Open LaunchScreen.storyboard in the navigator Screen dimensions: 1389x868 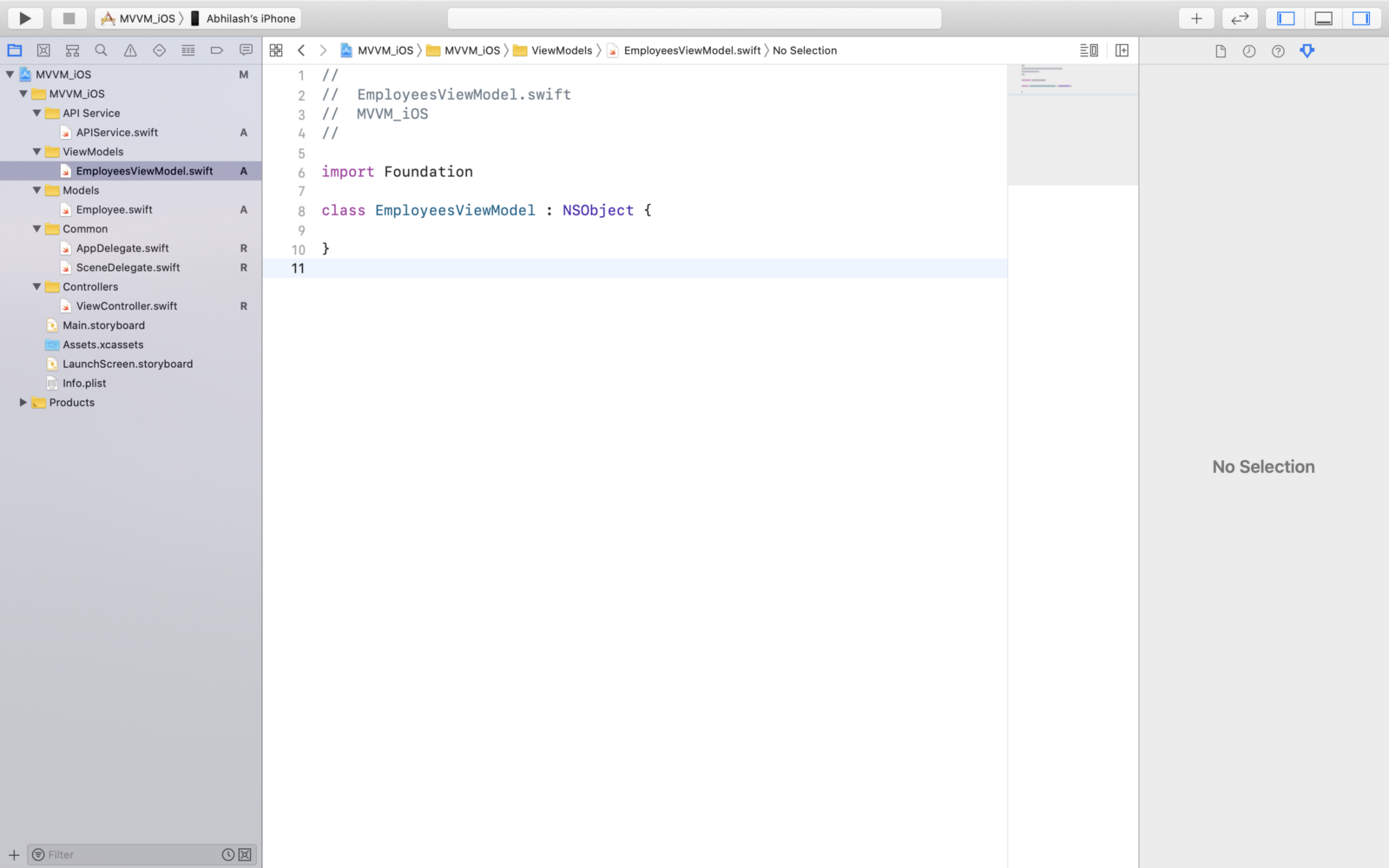[x=131, y=365]
